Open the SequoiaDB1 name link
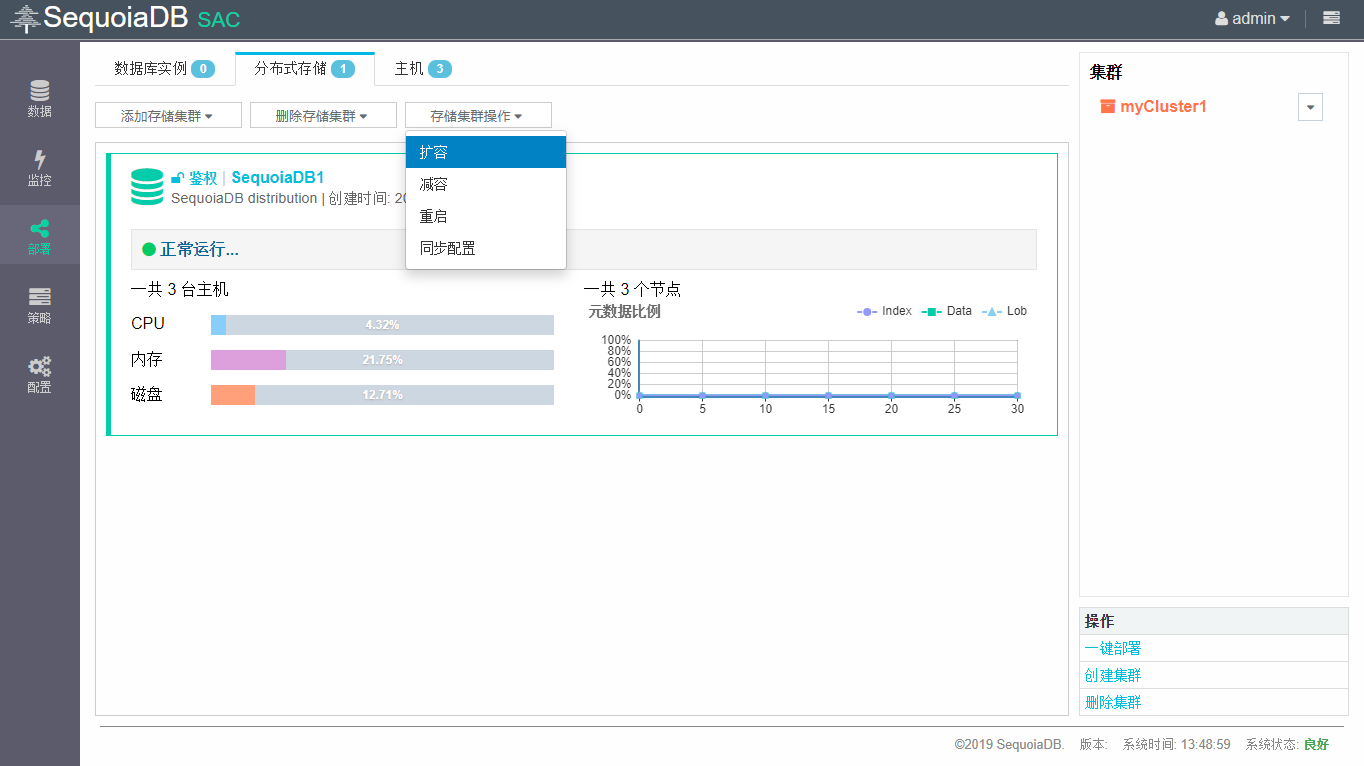The height and width of the screenshot is (766, 1364). point(278,178)
